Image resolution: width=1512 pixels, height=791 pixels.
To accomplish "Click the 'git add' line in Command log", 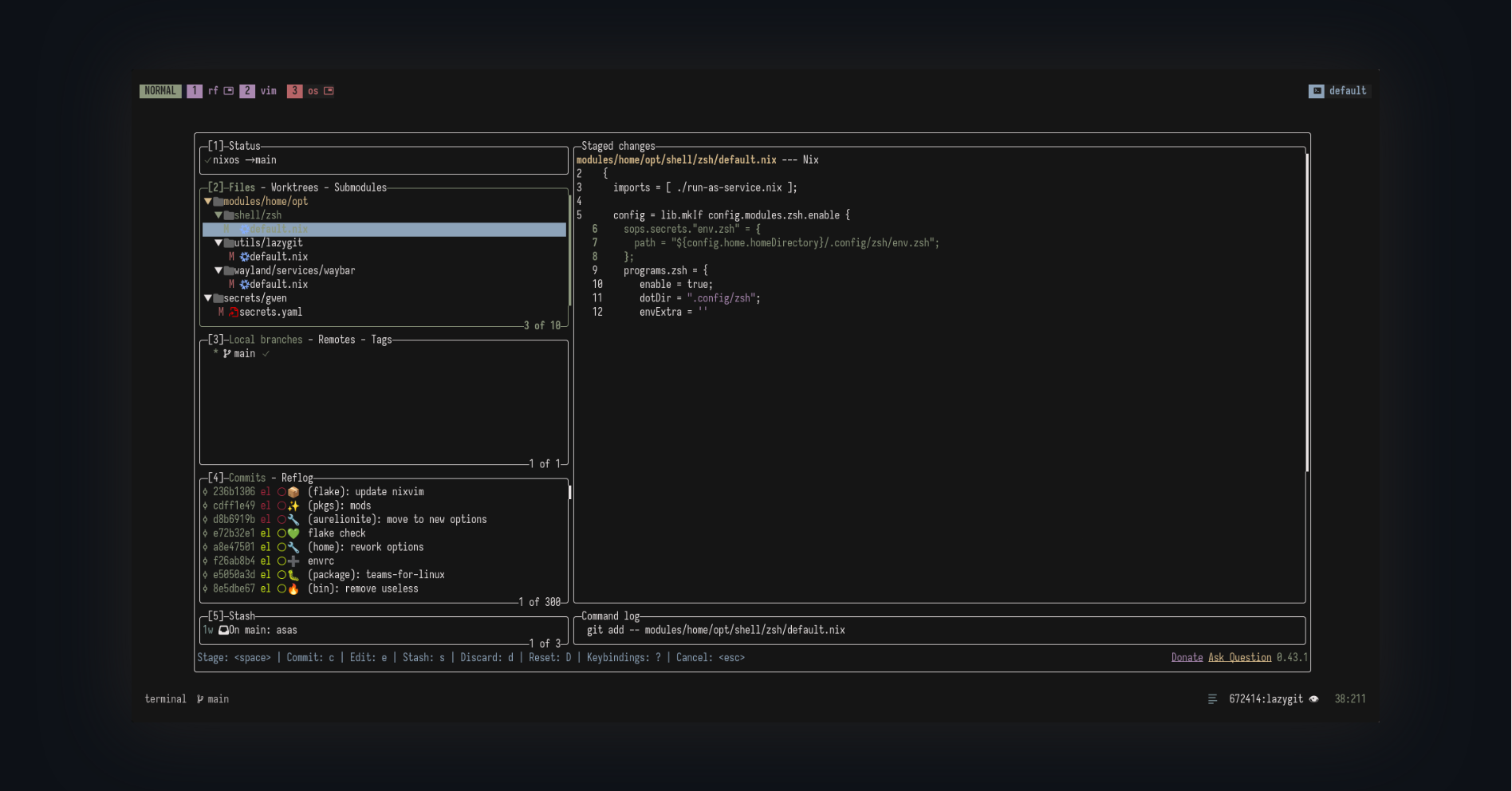I will [x=716, y=630].
